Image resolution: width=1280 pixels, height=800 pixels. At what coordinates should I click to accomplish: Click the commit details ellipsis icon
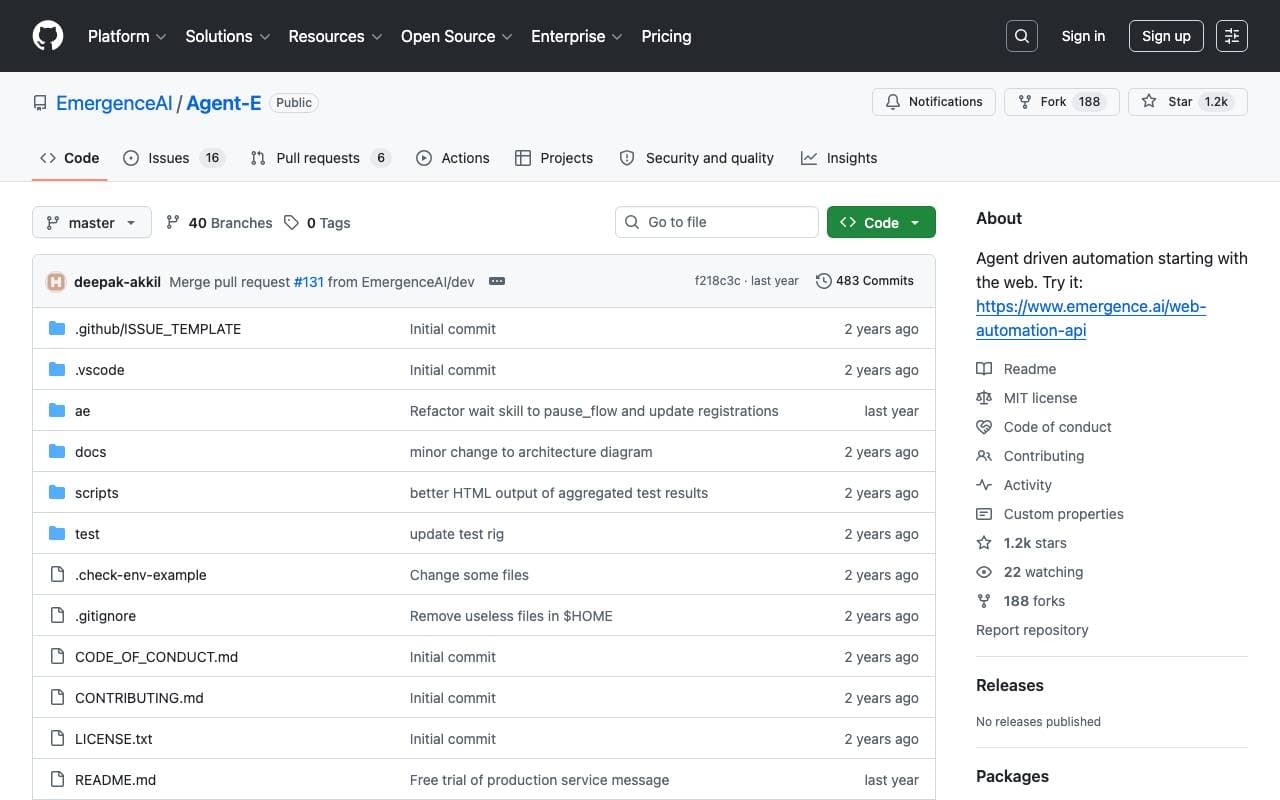[x=497, y=281]
